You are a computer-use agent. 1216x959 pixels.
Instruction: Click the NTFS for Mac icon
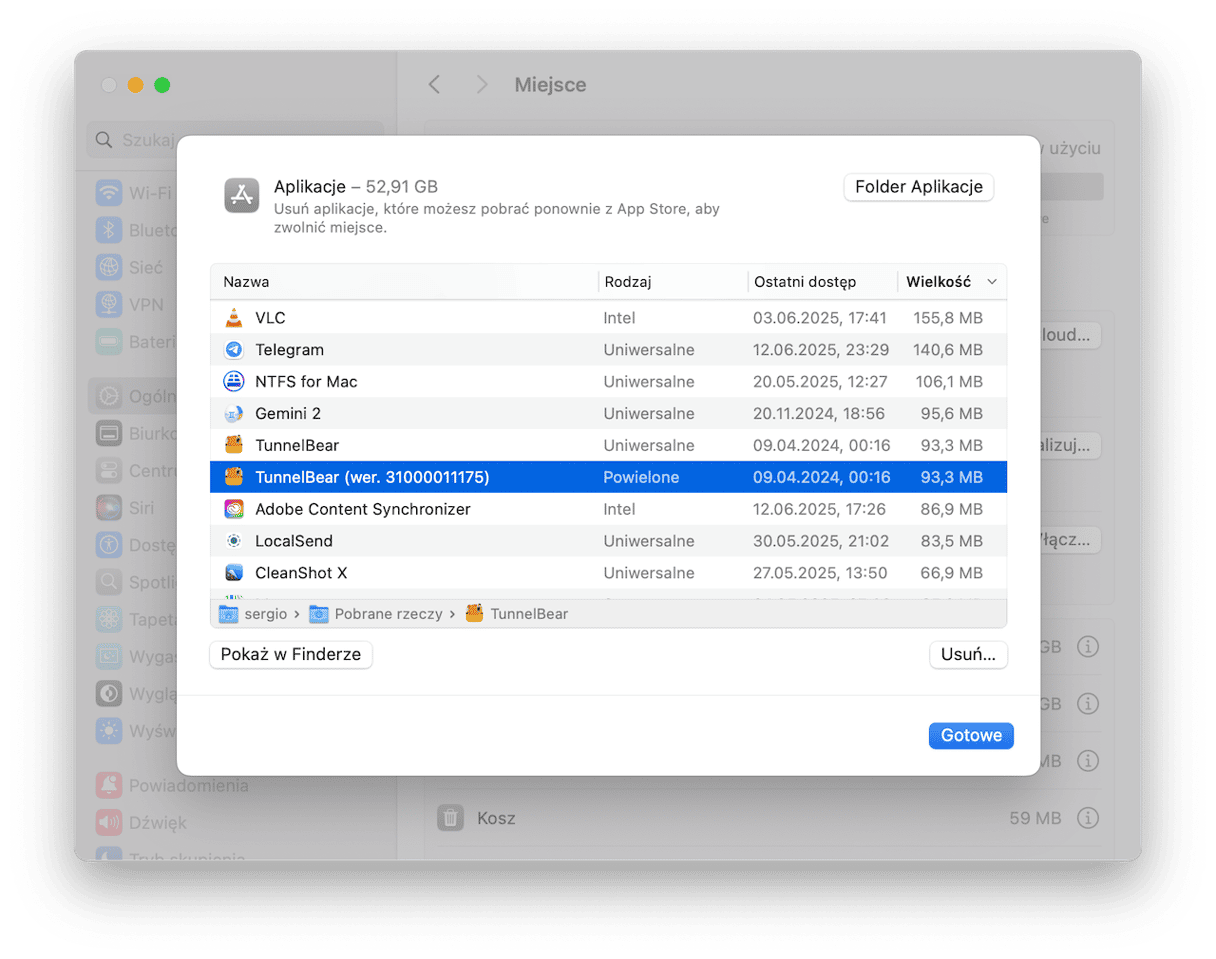[233, 382]
